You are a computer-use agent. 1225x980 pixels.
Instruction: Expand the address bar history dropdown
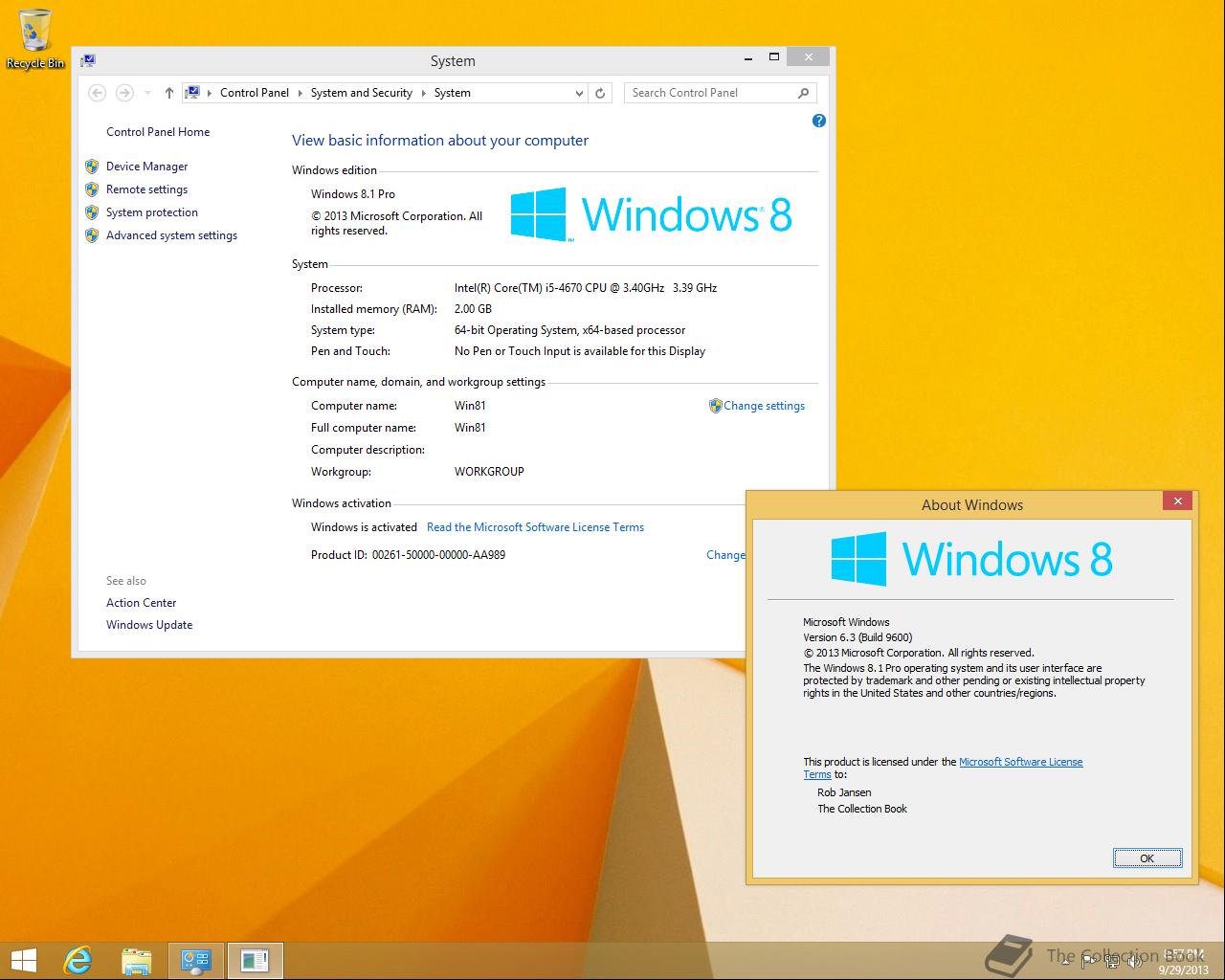(579, 93)
